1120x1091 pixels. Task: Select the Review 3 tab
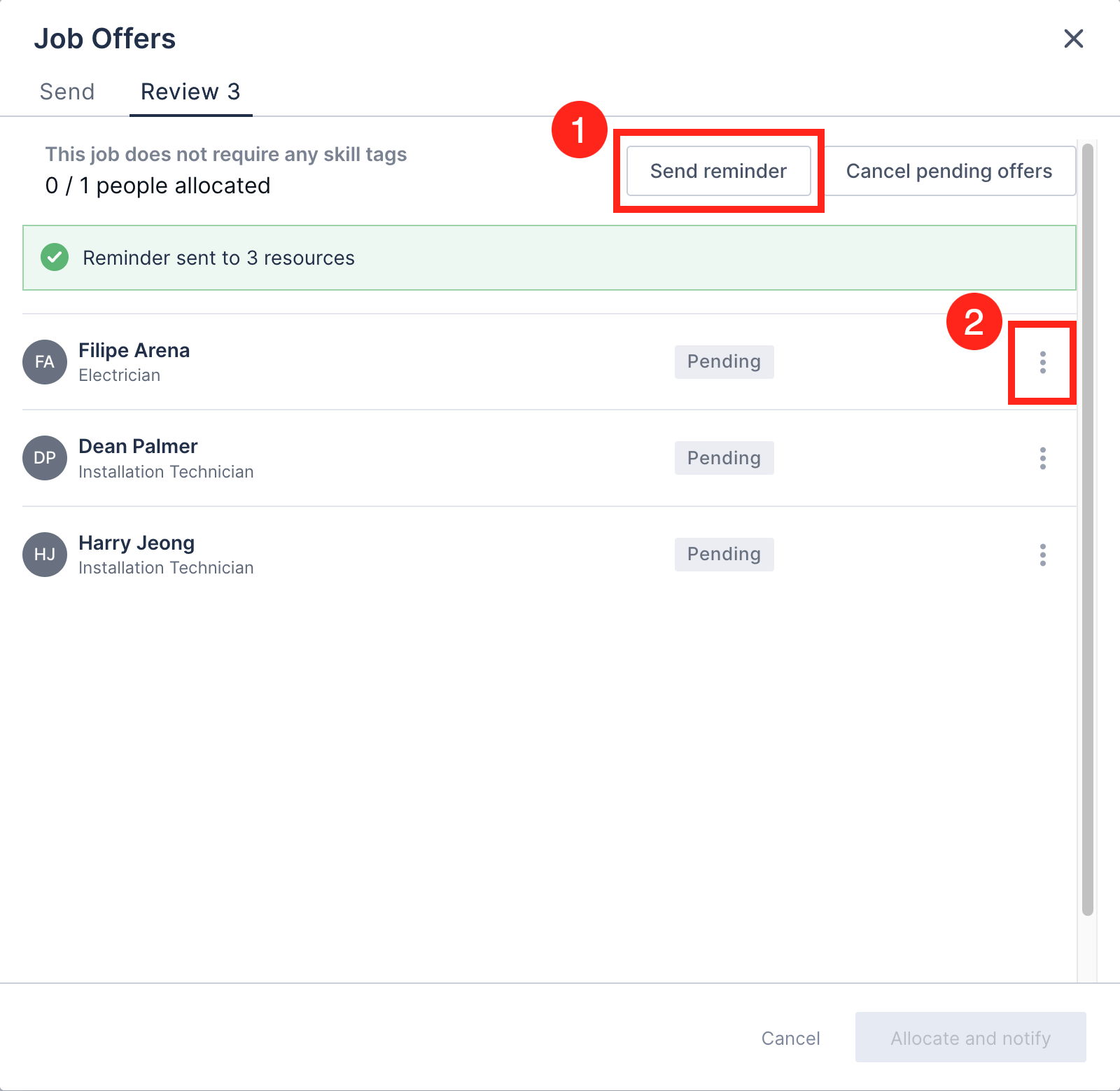pos(190,91)
